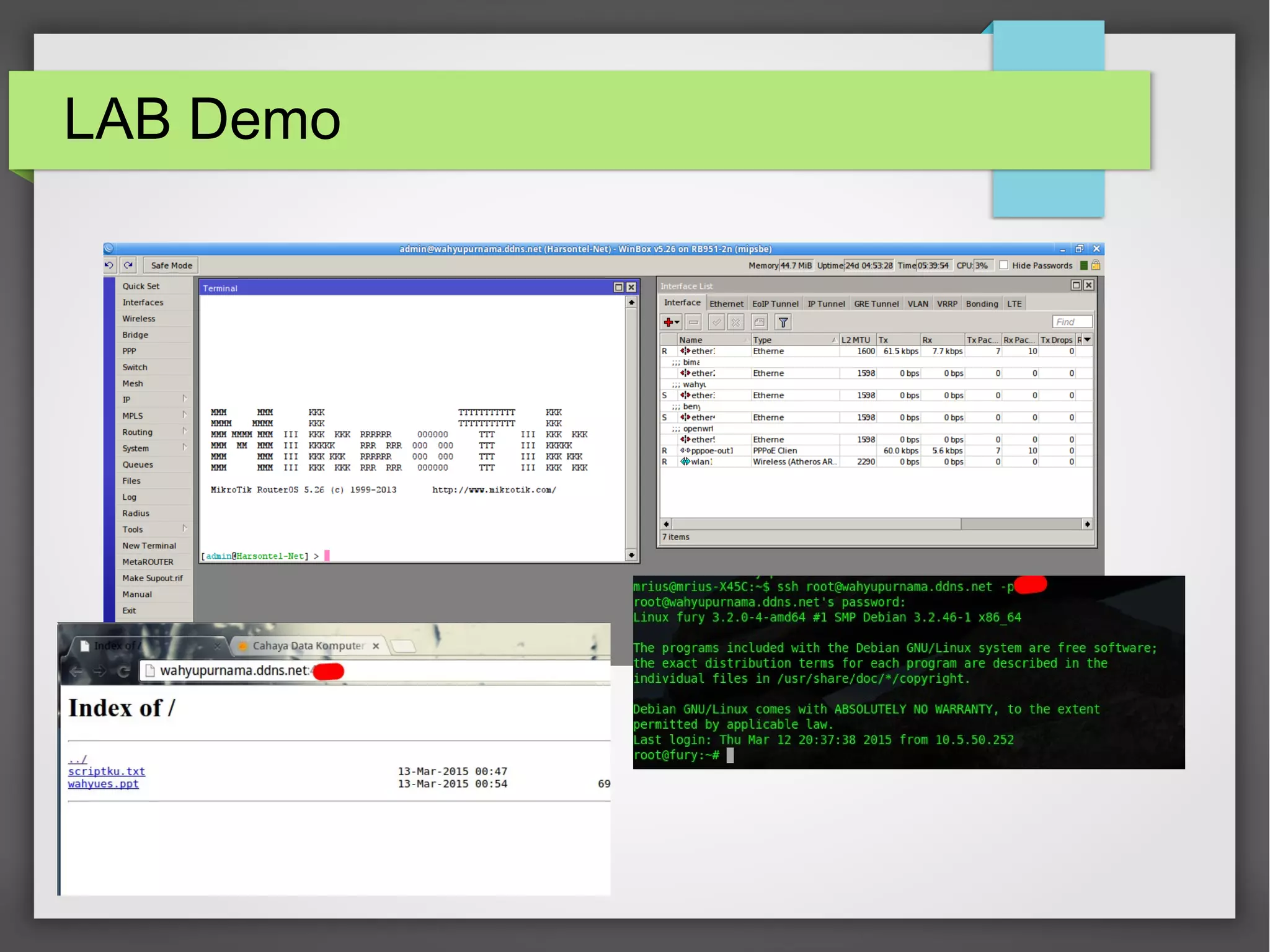Open the add interface plus dropdown

coord(671,322)
